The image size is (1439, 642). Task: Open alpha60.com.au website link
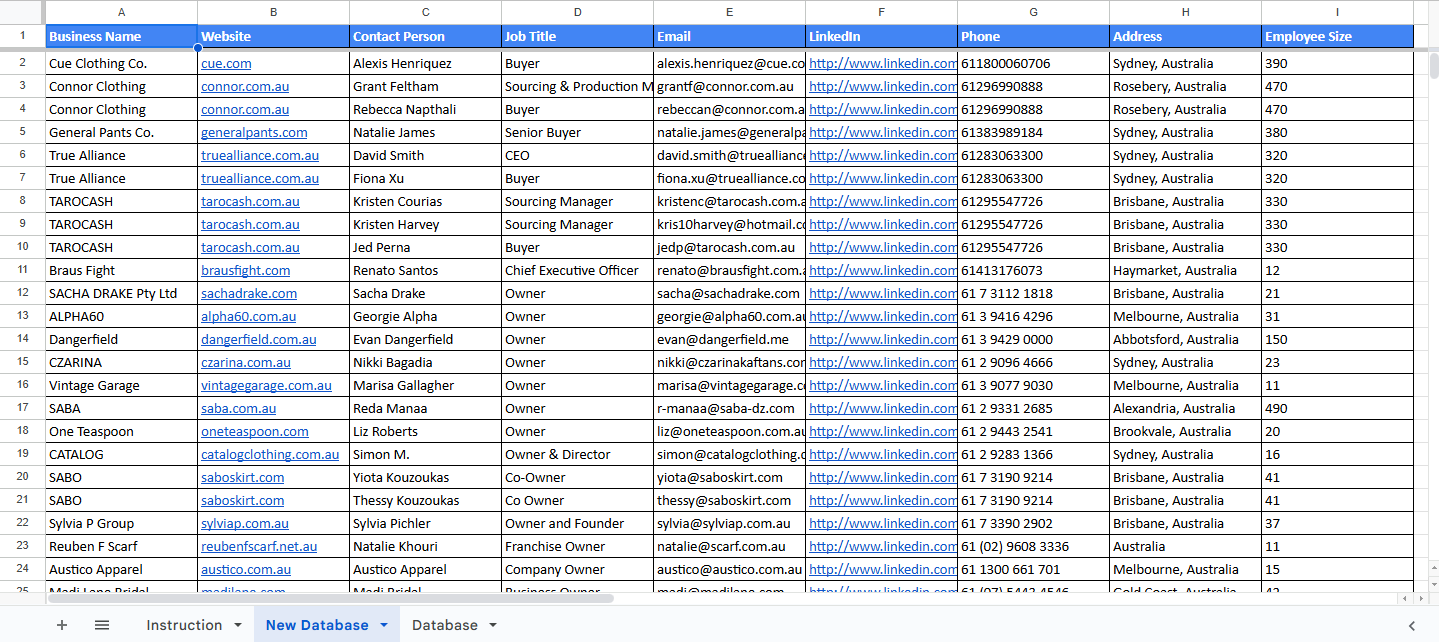pyautogui.click(x=248, y=316)
